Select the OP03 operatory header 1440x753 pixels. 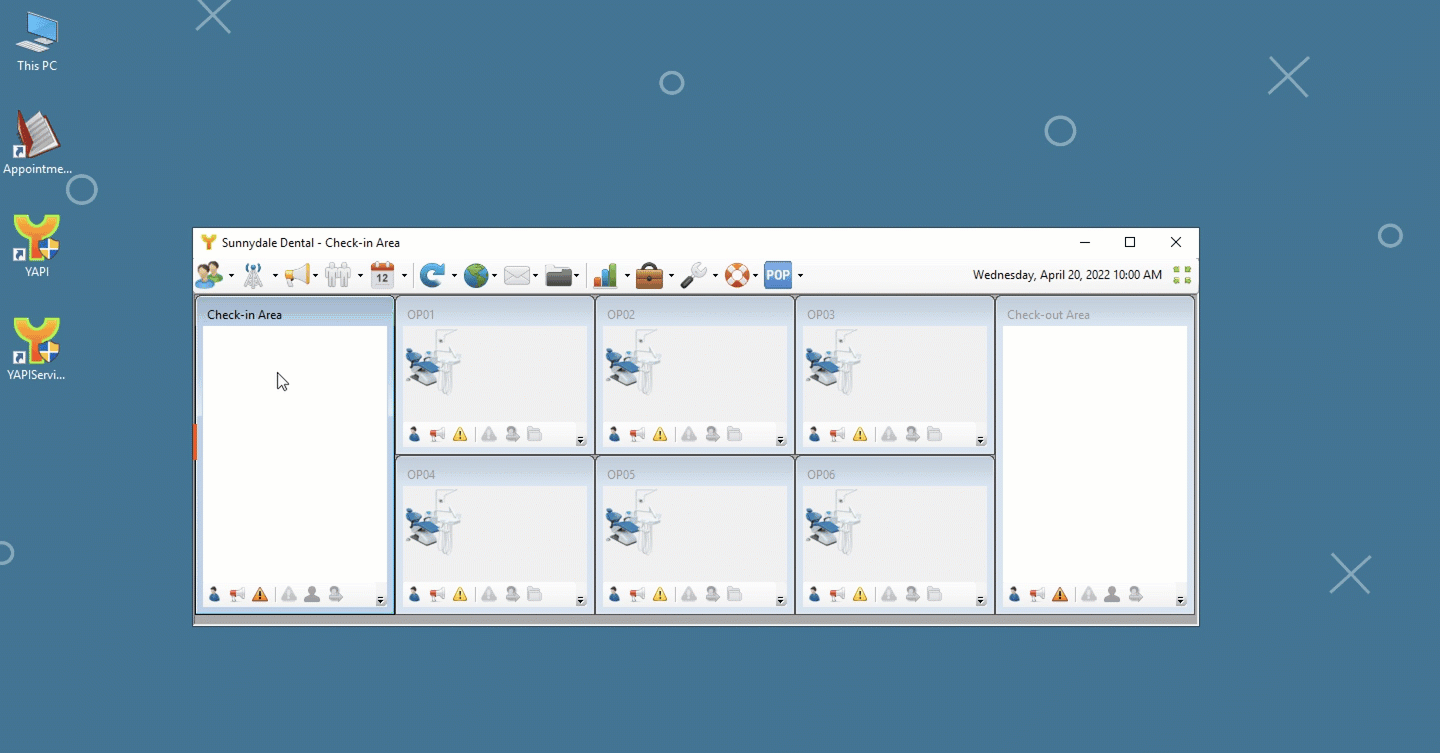pos(895,314)
